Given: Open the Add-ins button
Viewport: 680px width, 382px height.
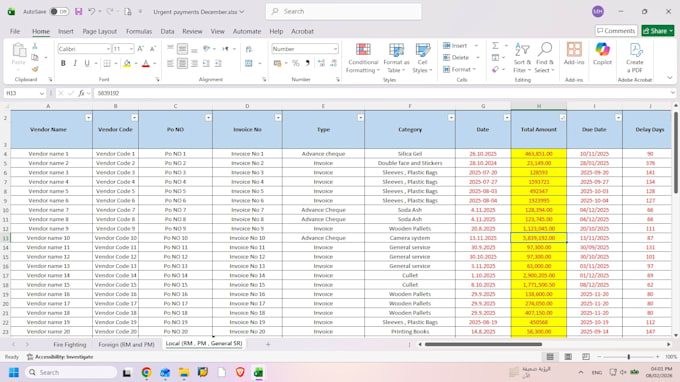Looking at the screenshot, I should (574, 54).
